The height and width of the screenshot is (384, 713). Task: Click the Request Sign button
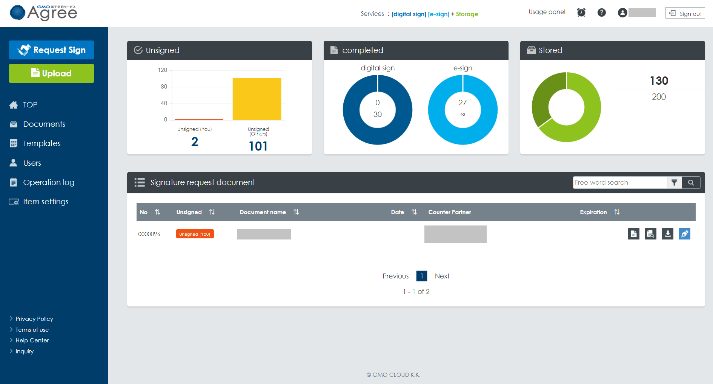[51, 50]
